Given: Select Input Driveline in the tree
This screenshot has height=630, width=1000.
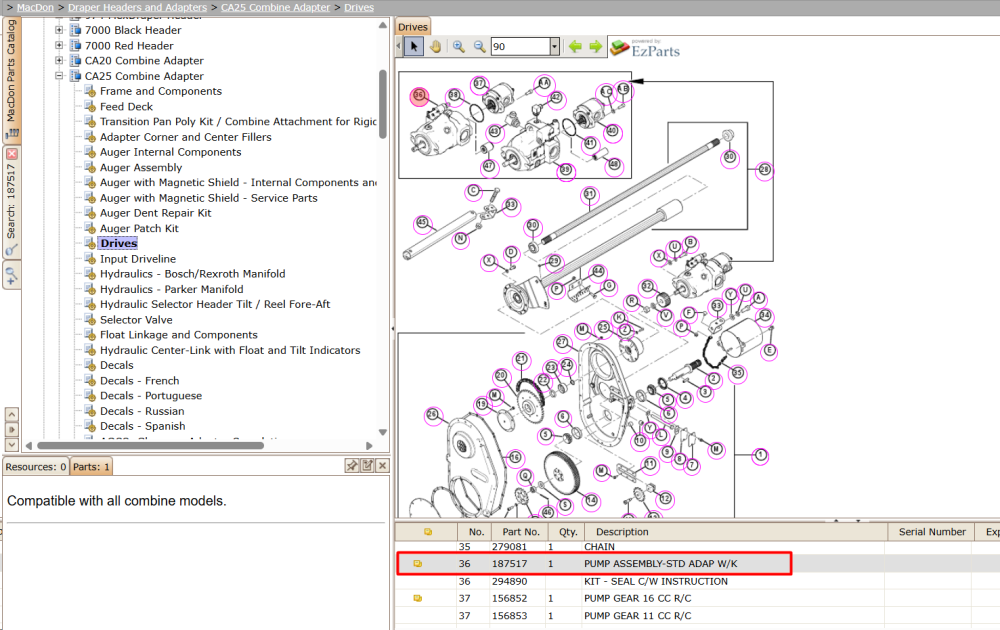Looking at the screenshot, I should tap(138, 259).
